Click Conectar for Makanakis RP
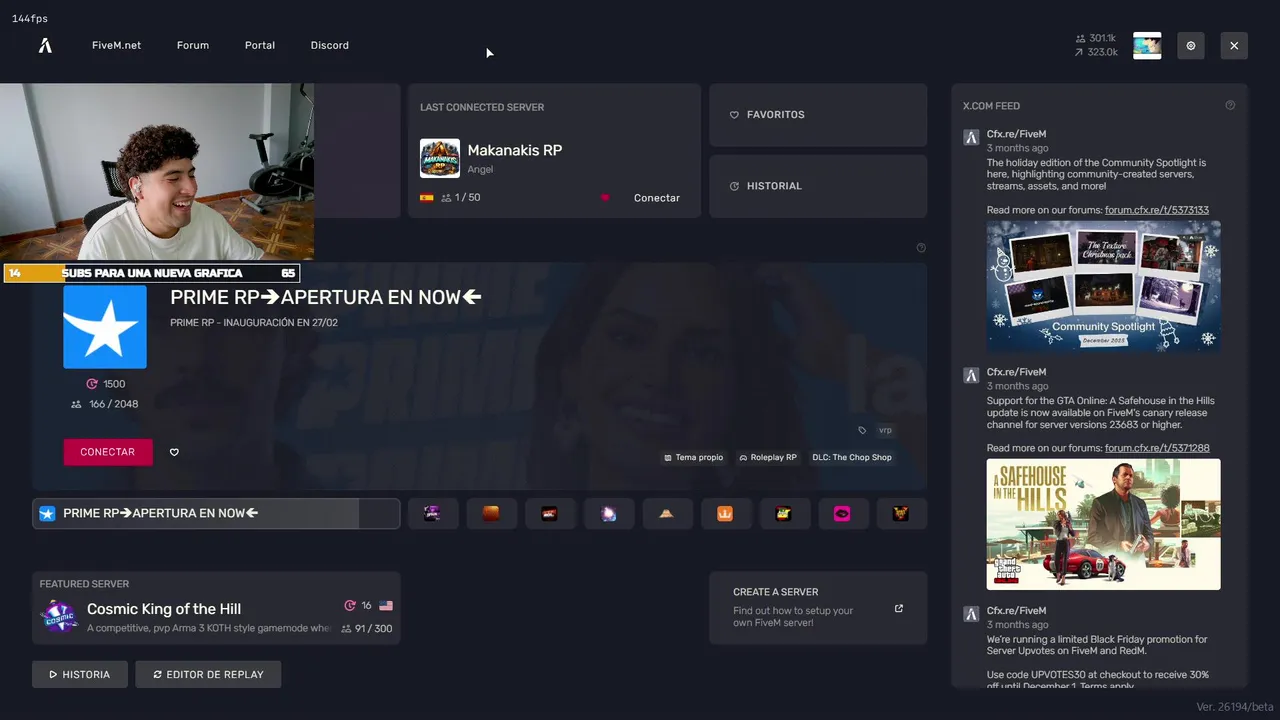Viewport: 1280px width, 720px height. [657, 198]
